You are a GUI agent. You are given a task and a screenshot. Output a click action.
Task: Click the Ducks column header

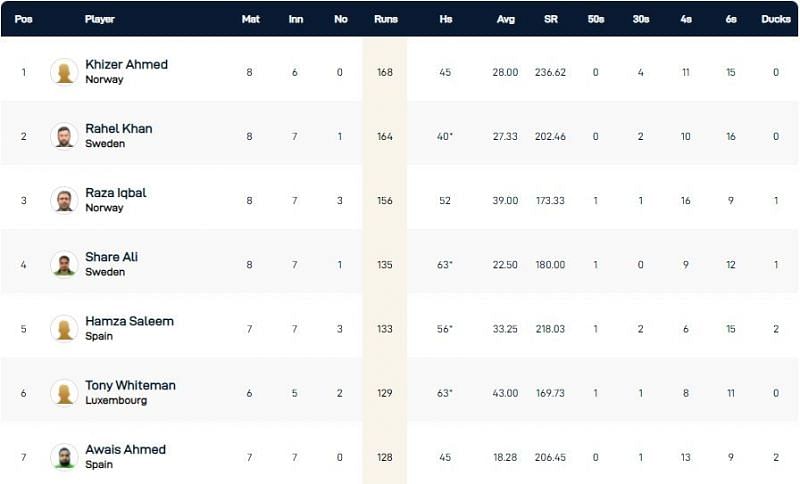(775, 19)
